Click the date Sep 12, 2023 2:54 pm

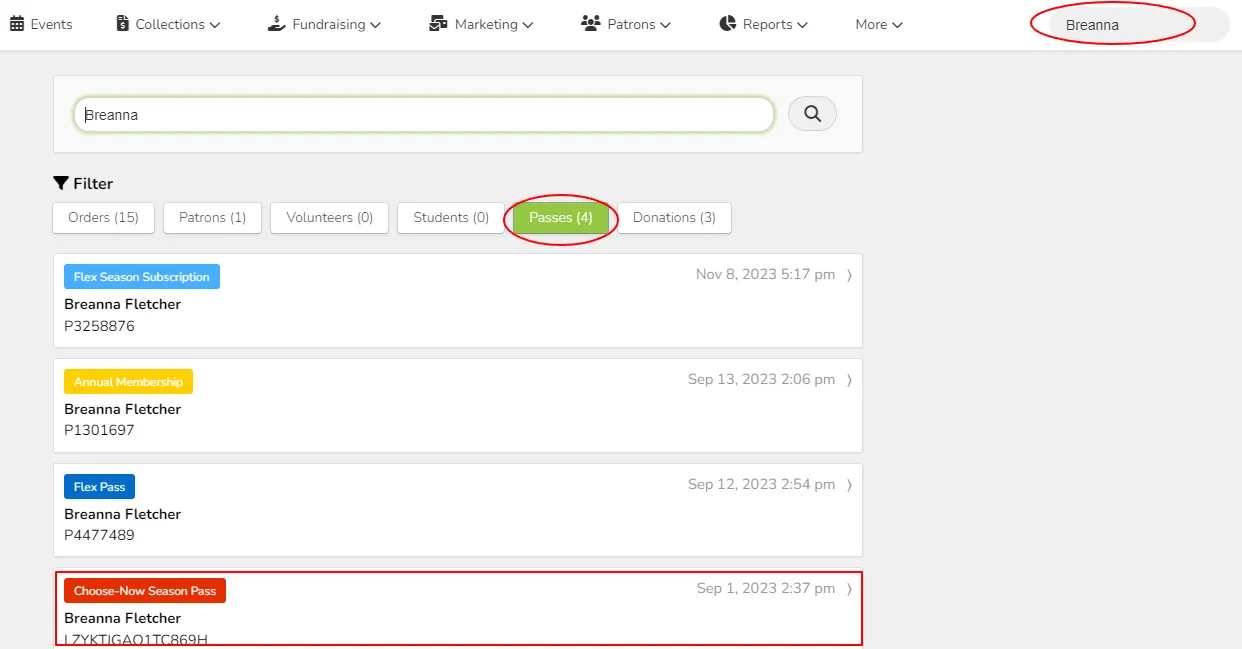click(761, 484)
